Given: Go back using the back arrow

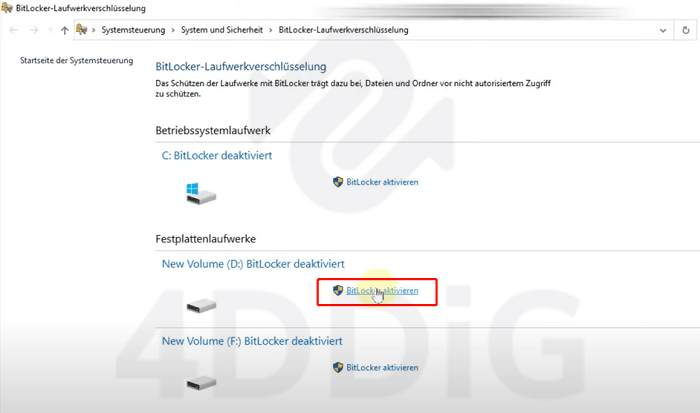Looking at the screenshot, I should (13, 30).
